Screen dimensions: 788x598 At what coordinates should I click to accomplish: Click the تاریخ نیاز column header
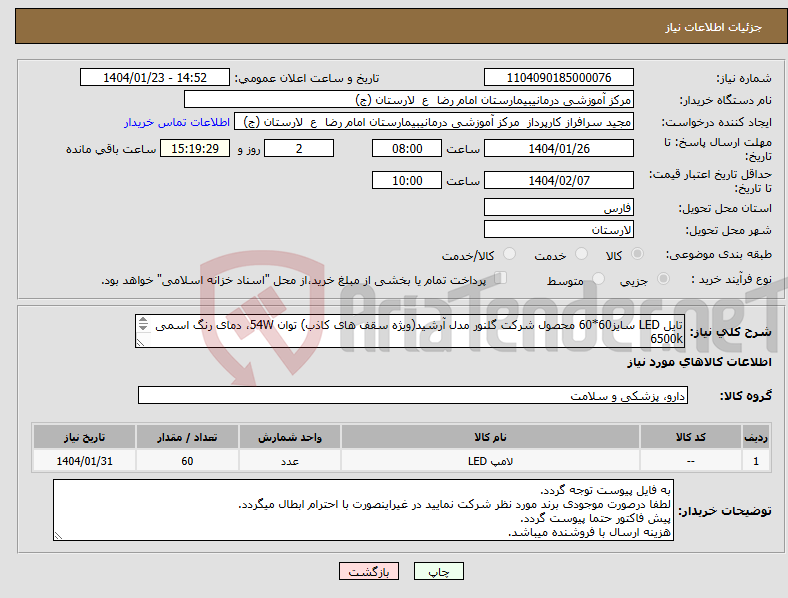tap(84, 437)
